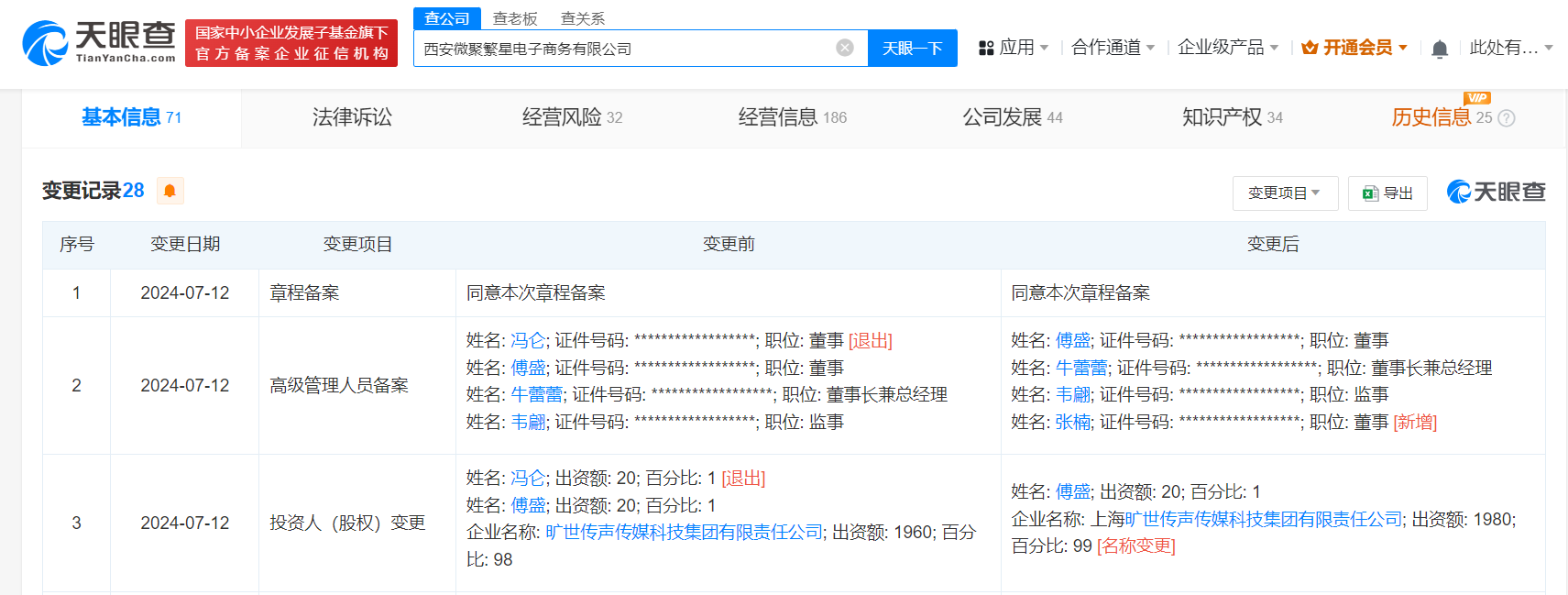Select the 公司发展 tab

(x=1012, y=117)
